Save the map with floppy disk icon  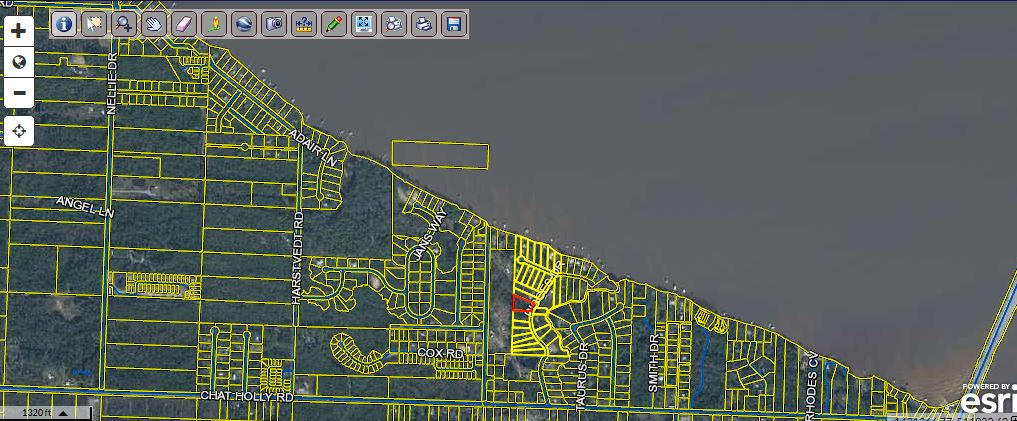pyautogui.click(x=454, y=24)
